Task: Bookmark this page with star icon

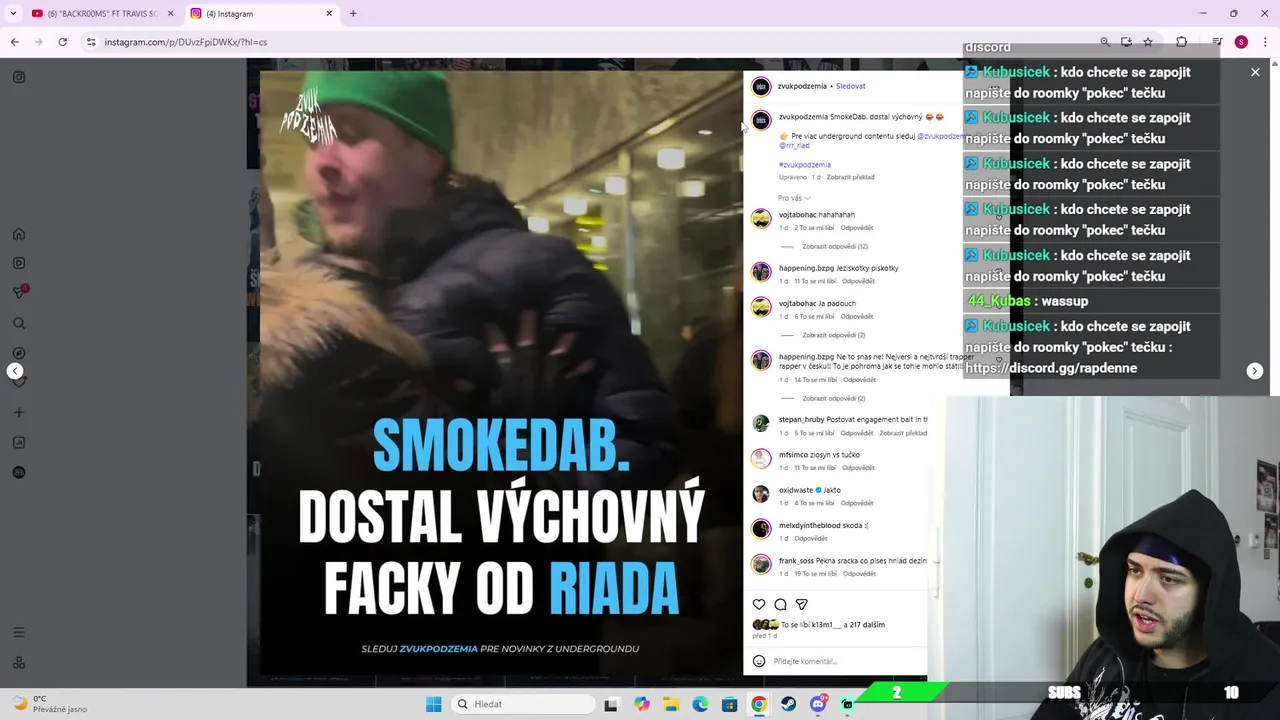Action: [x=1148, y=42]
